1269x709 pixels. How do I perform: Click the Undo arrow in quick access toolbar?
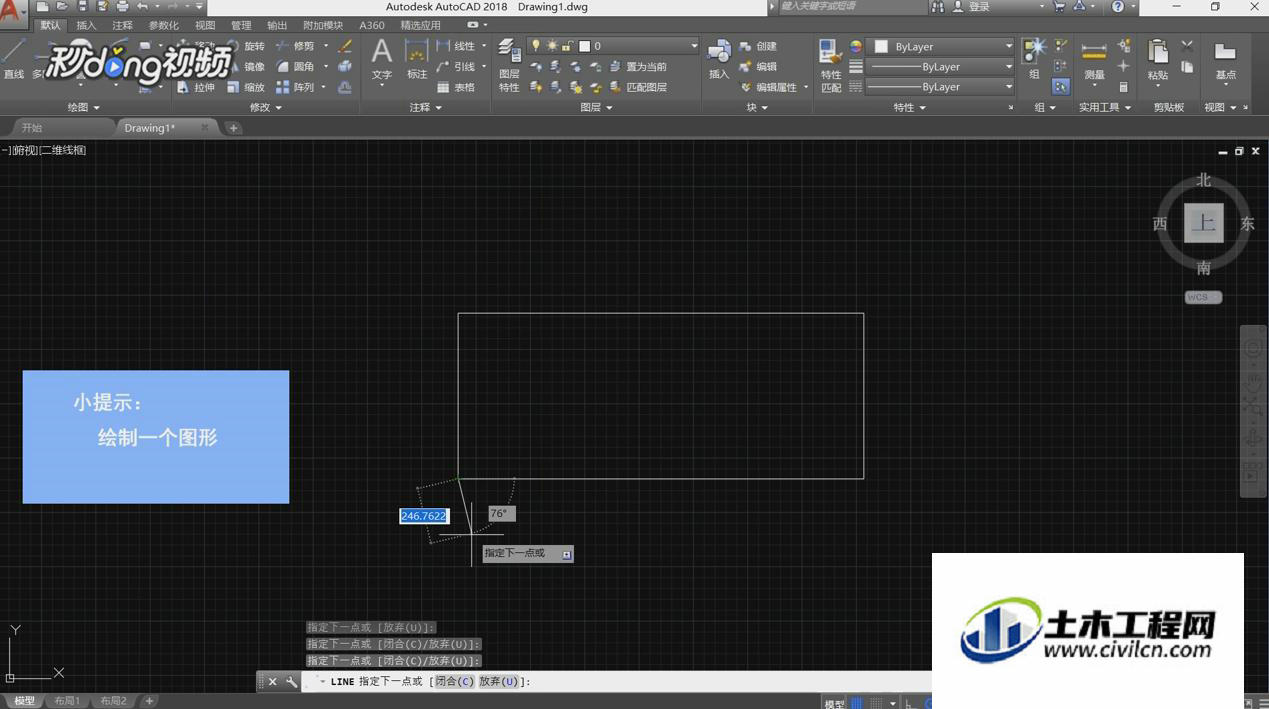[x=142, y=7]
